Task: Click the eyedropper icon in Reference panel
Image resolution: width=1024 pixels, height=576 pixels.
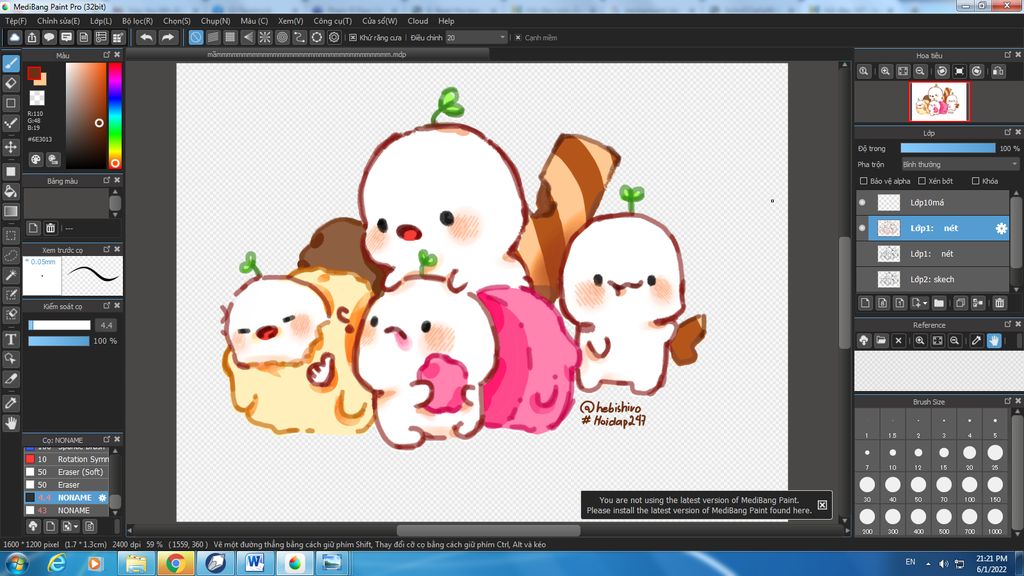Action: (976, 340)
